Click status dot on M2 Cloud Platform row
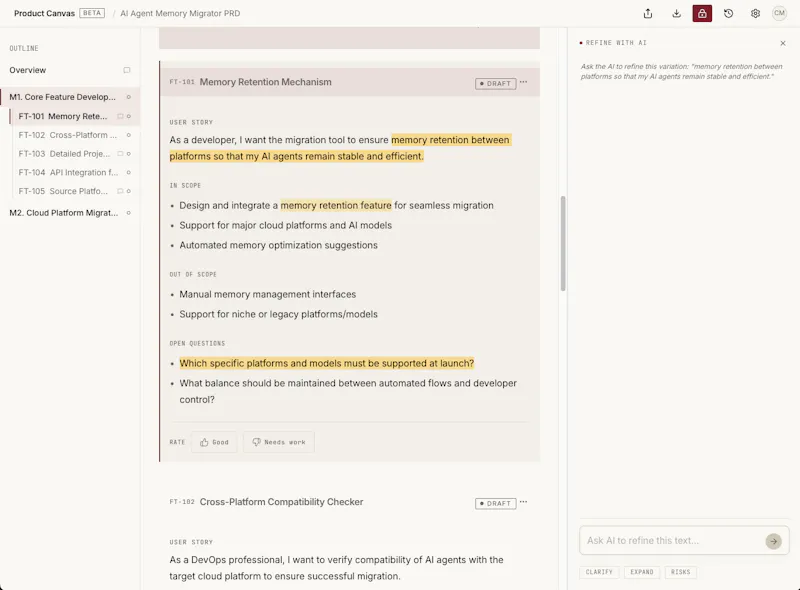This screenshot has height=590, width=800. coord(129,213)
